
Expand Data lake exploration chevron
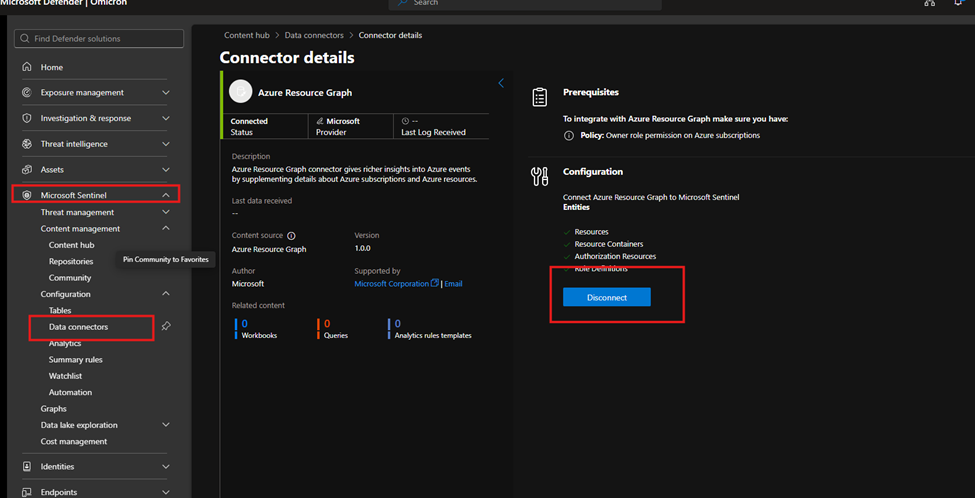pyautogui.click(x=165, y=425)
